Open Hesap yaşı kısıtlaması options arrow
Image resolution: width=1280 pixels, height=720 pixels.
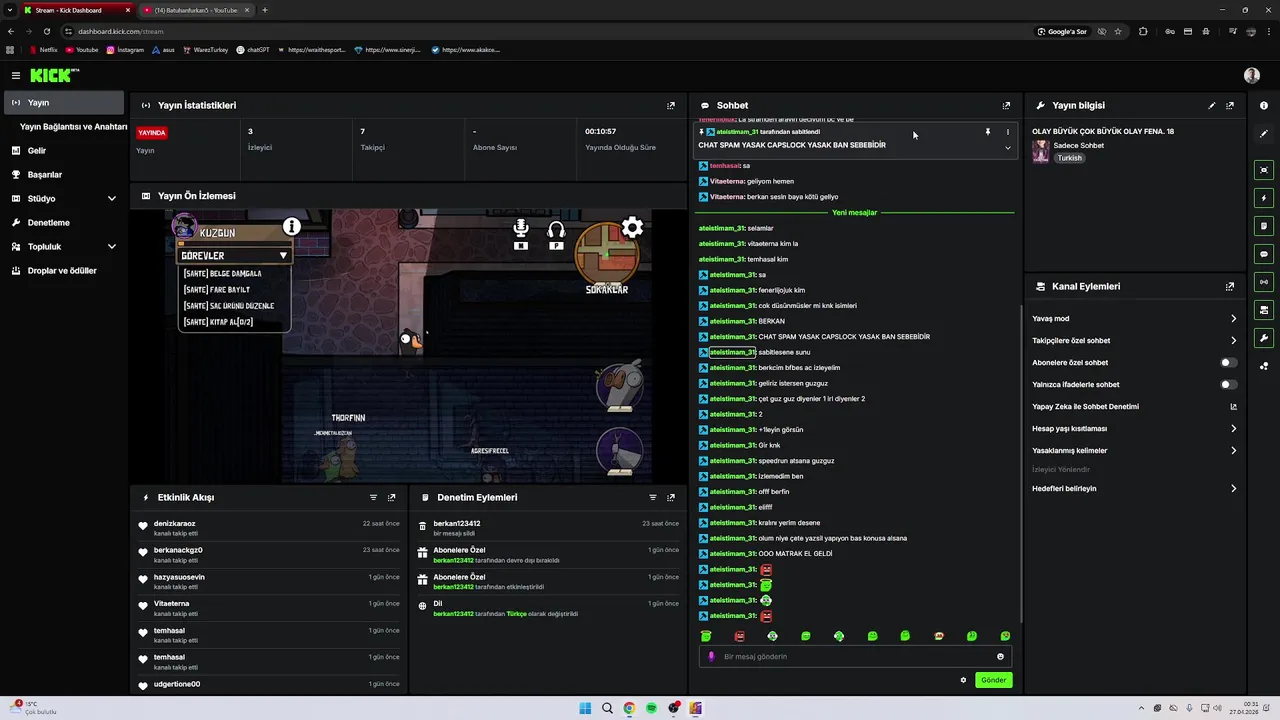tap(1233, 428)
